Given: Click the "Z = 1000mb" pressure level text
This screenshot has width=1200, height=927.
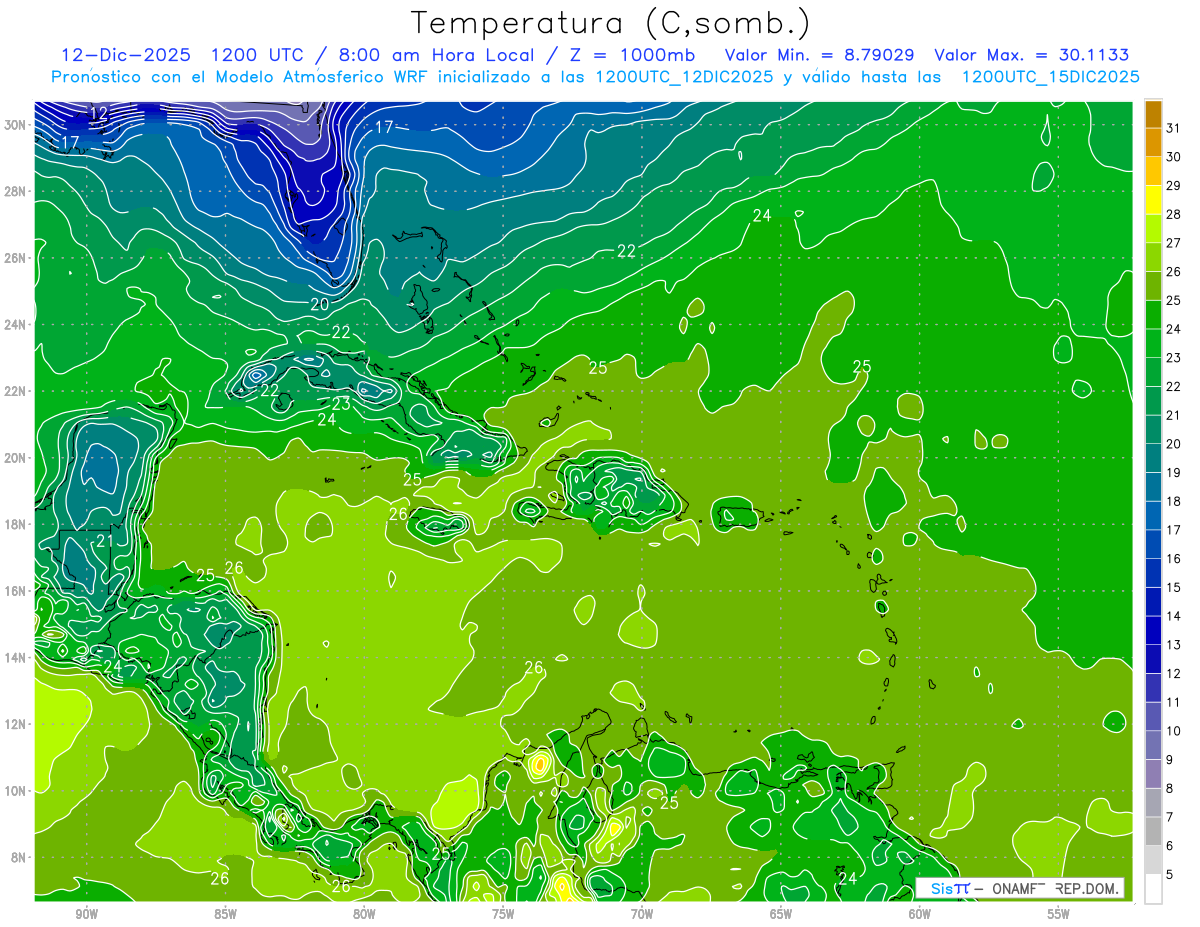Looking at the screenshot, I should click(633, 54).
